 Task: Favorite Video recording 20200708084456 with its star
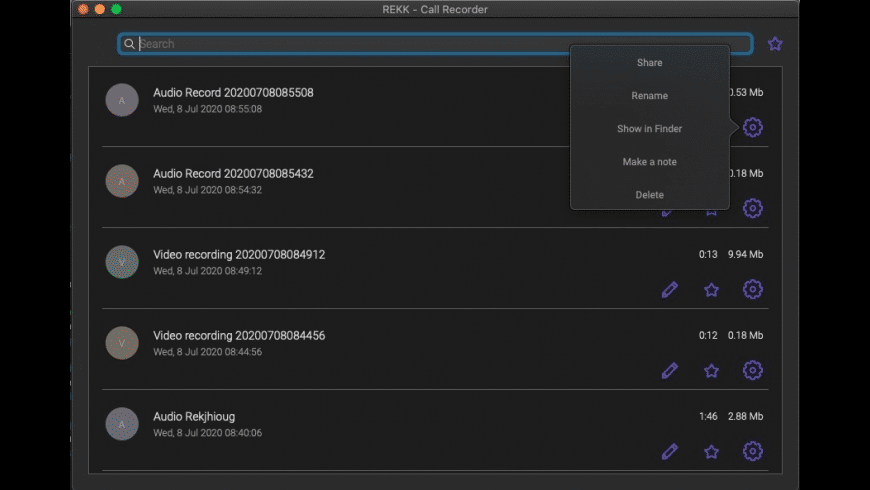pos(711,371)
